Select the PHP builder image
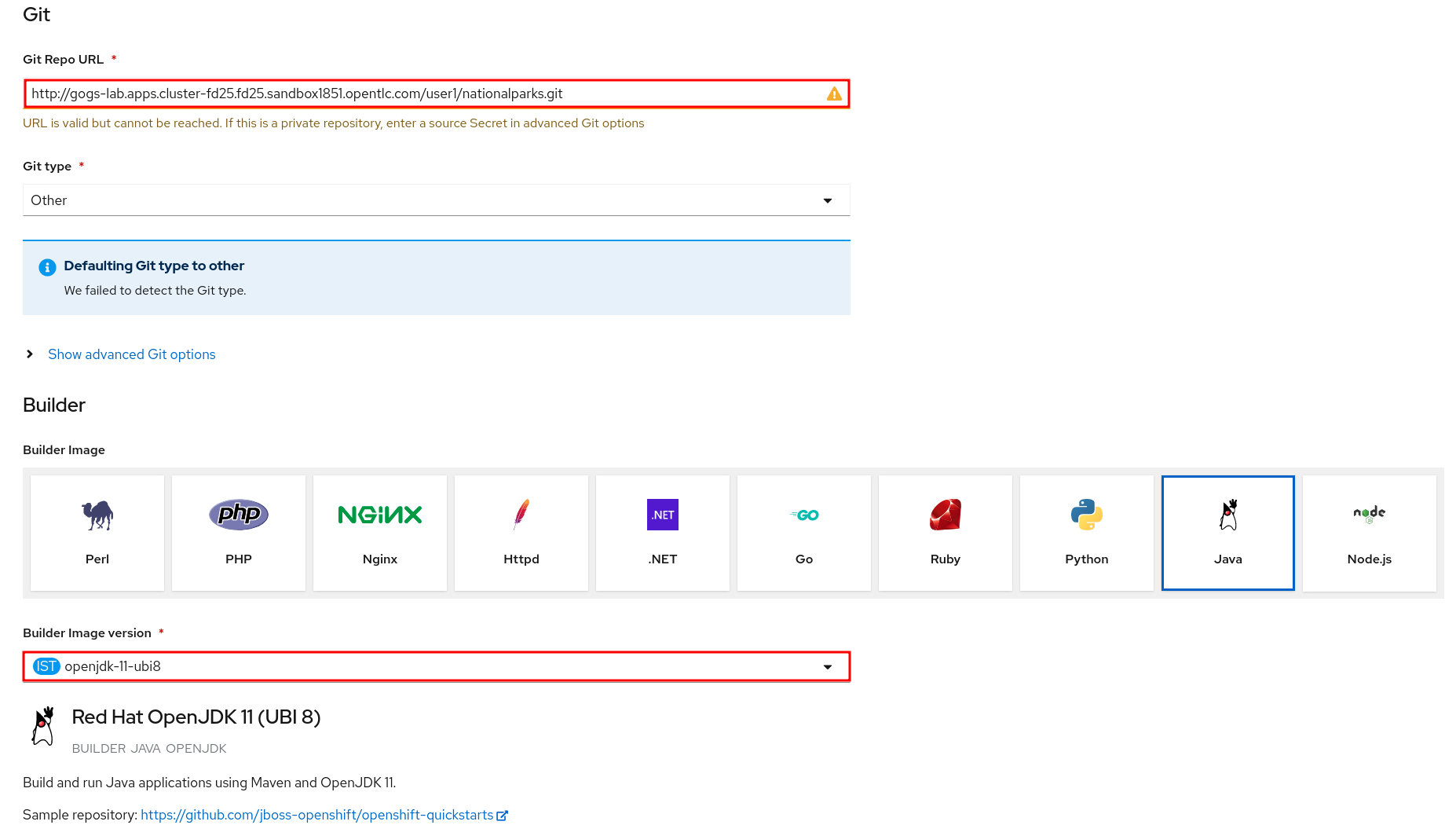 pyautogui.click(x=239, y=533)
